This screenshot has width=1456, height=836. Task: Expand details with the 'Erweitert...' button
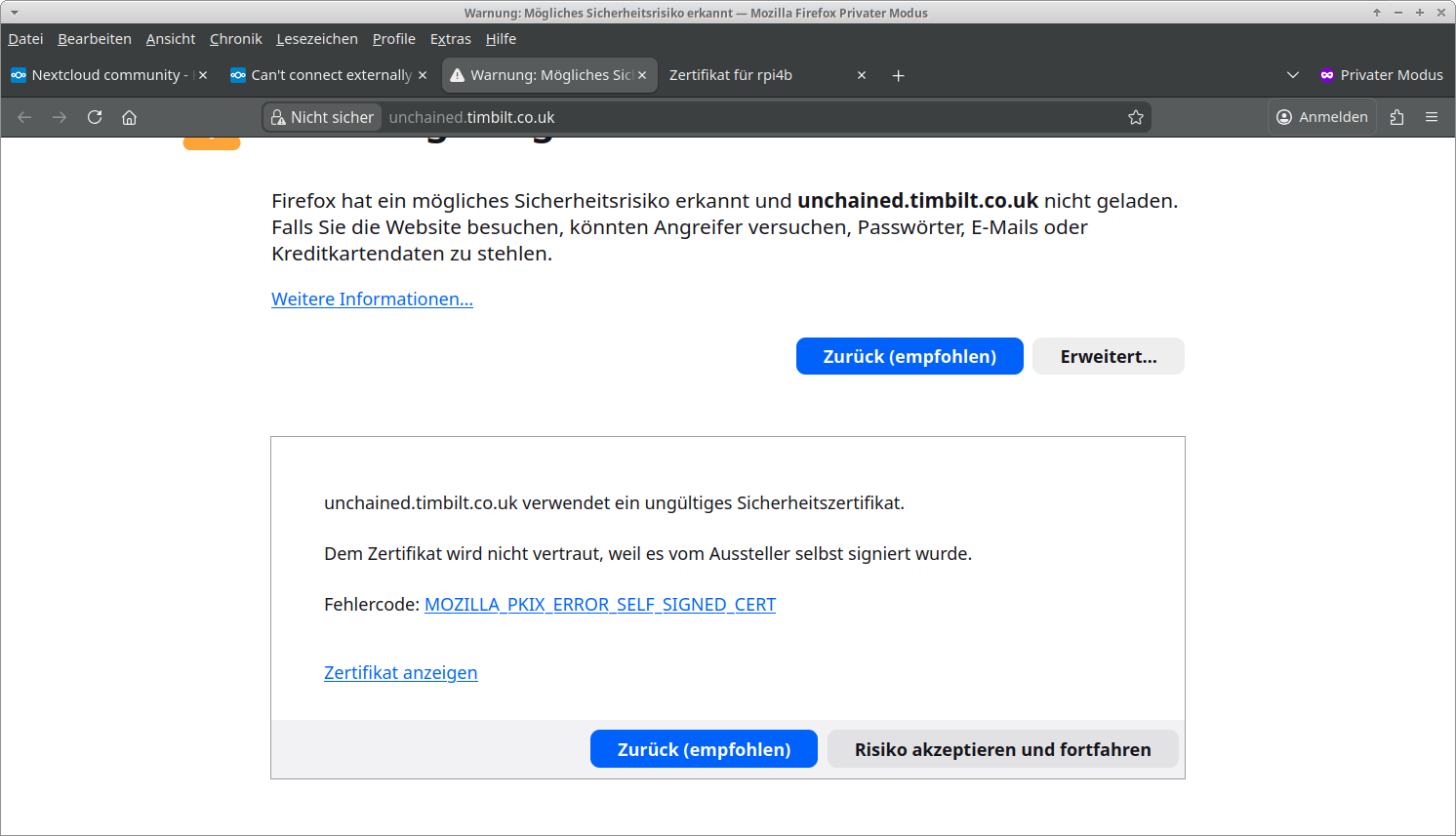click(x=1108, y=356)
